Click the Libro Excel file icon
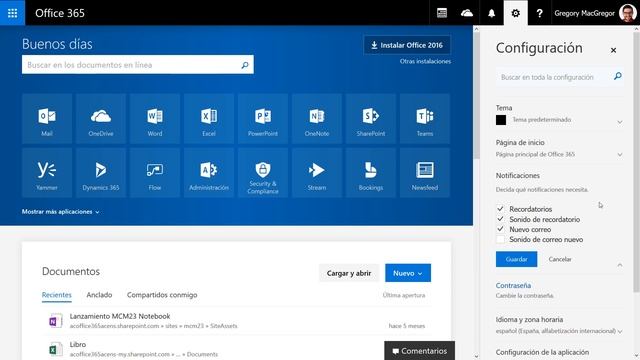The height and width of the screenshot is (360, 640). coord(55,349)
